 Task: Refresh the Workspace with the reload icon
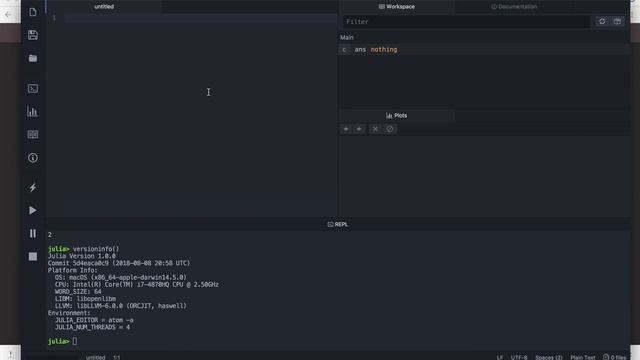point(602,21)
